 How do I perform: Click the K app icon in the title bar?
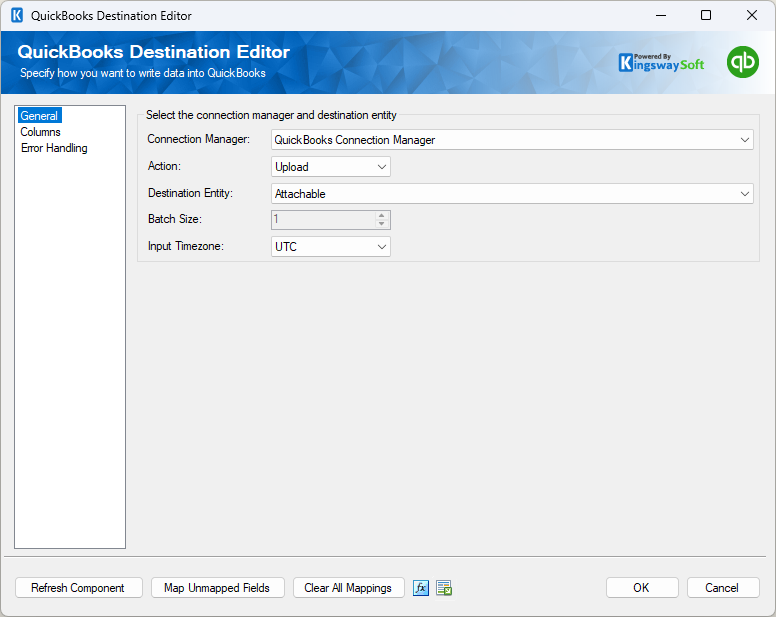pyautogui.click(x=17, y=15)
